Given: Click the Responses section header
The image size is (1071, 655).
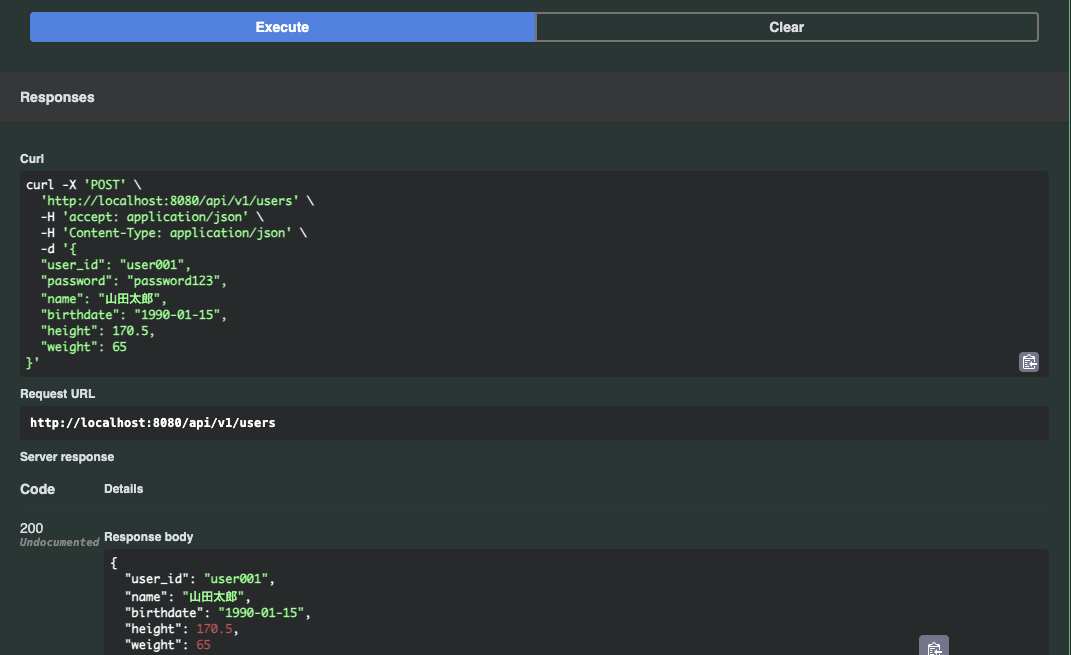Looking at the screenshot, I should tap(57, 97).
